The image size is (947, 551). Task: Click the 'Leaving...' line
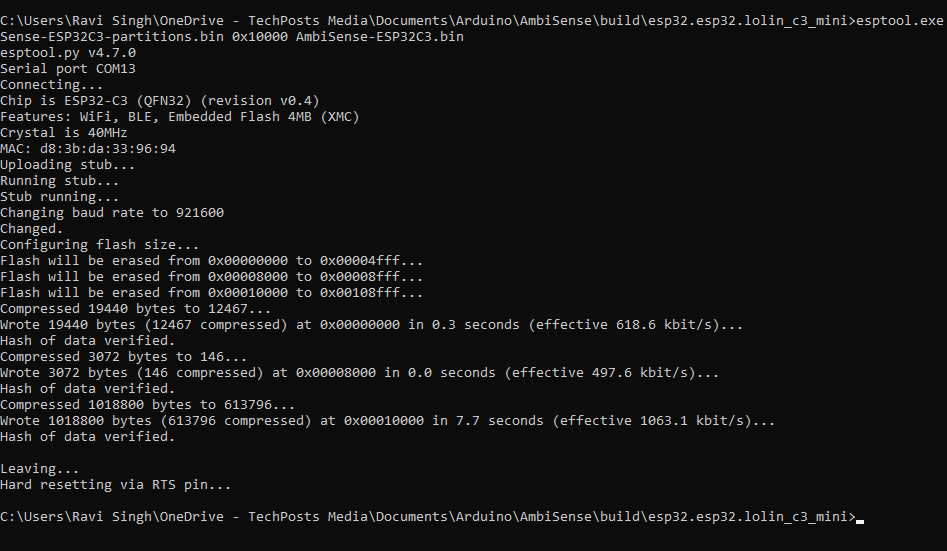pyautogui.click(x=39, y=469)
